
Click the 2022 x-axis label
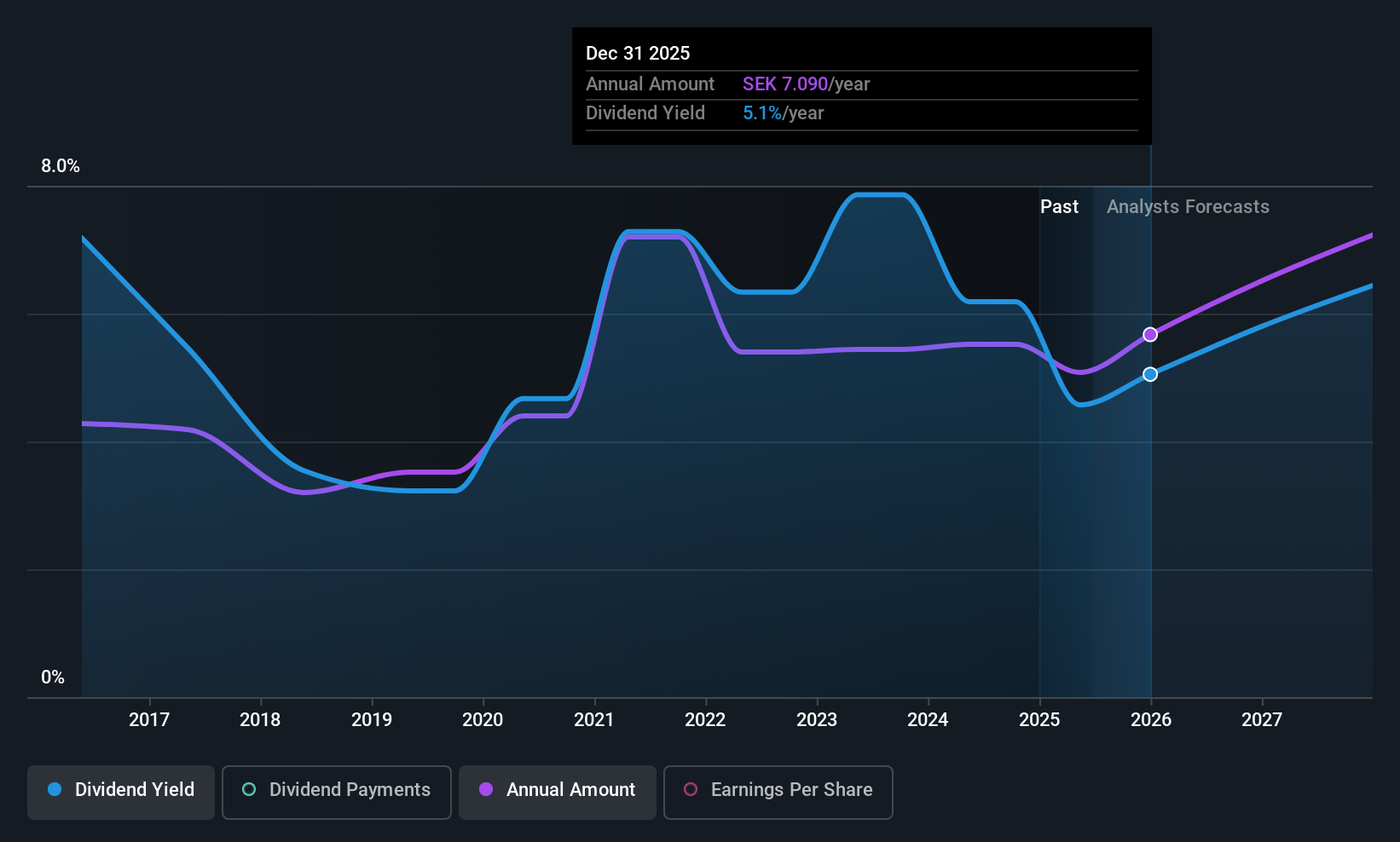click(705, 720)
